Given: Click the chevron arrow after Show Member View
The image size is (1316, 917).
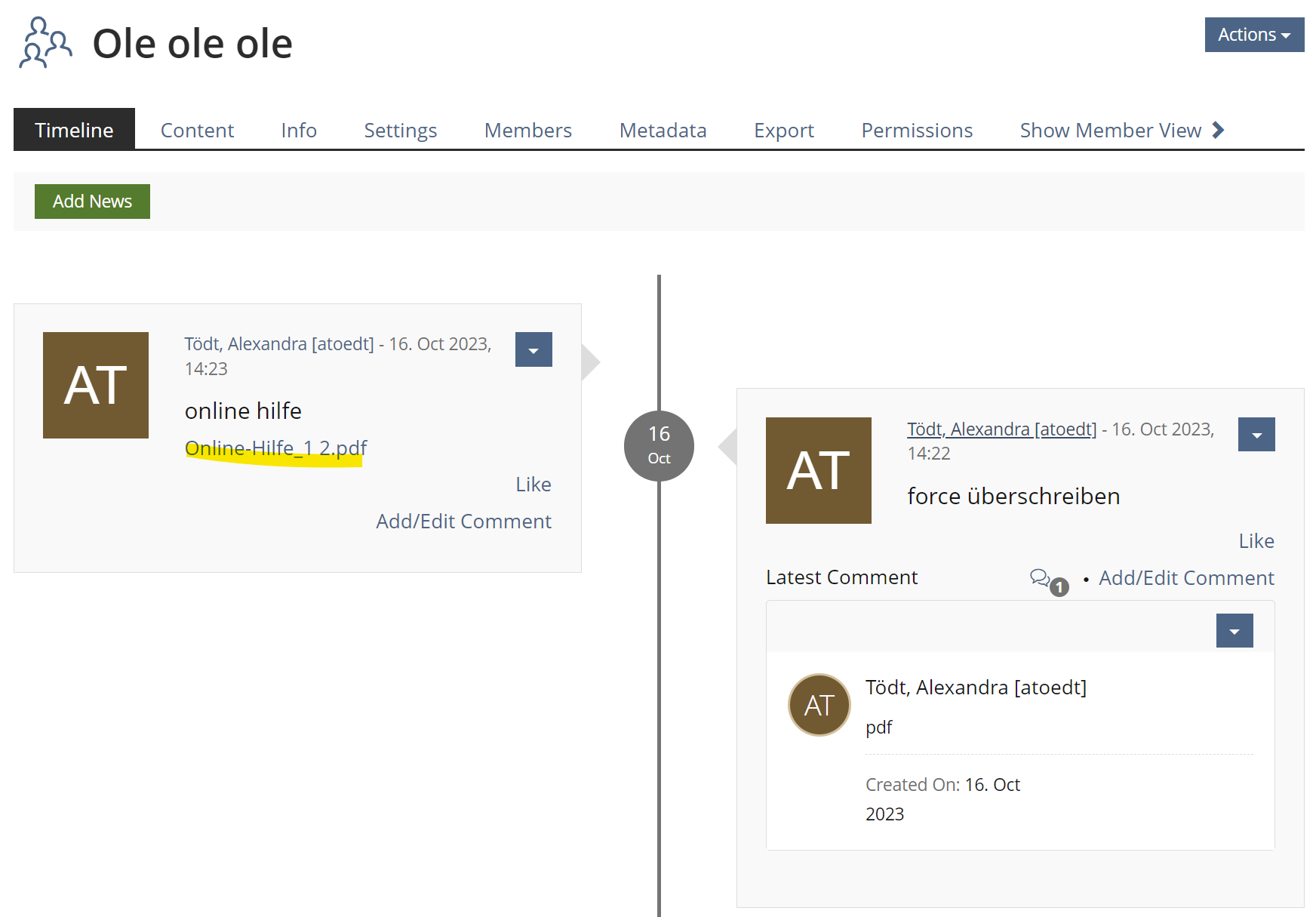Looking at the screenshot, I should click(1218, 130).
